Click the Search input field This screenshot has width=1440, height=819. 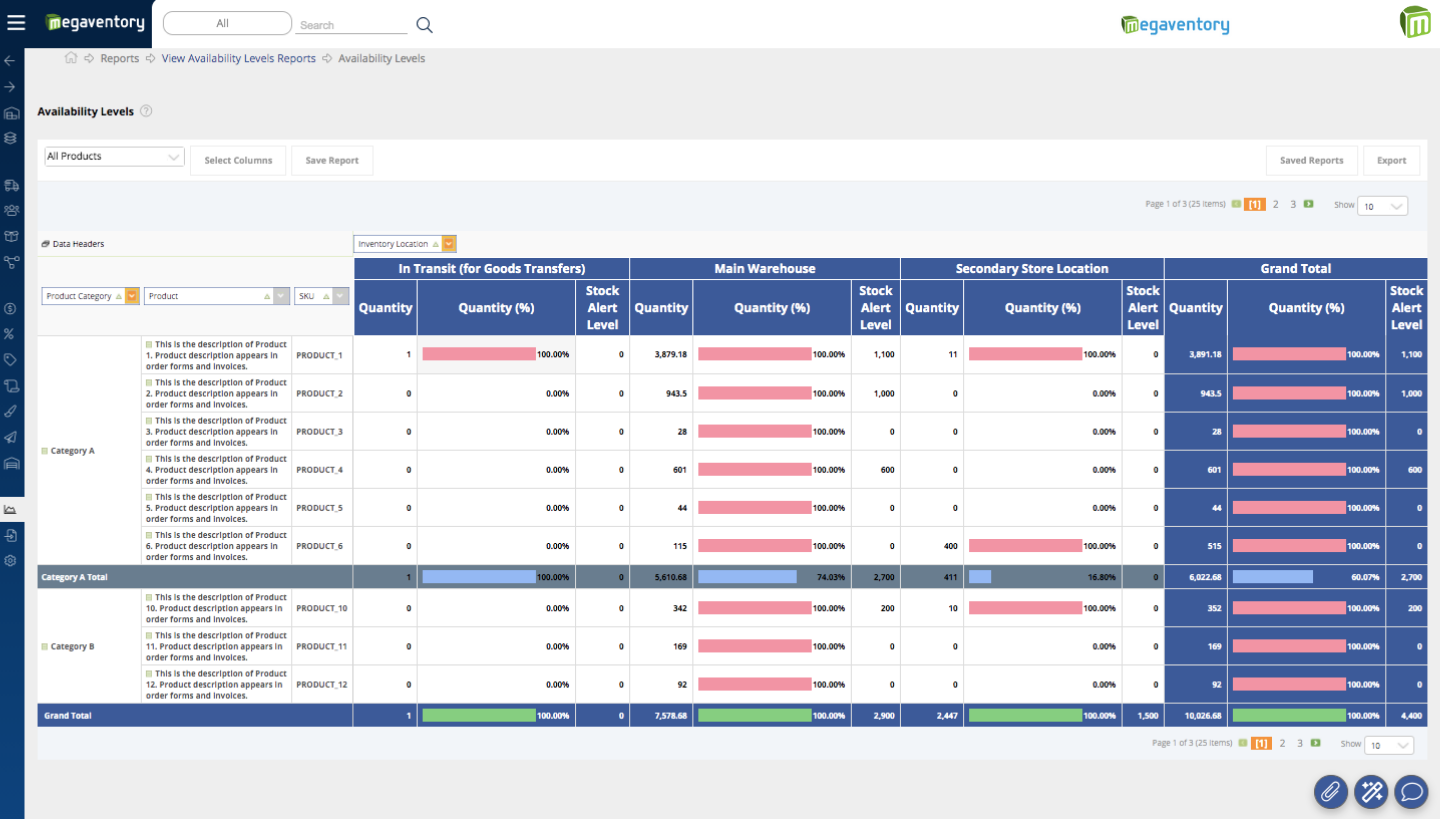point(353,25)
